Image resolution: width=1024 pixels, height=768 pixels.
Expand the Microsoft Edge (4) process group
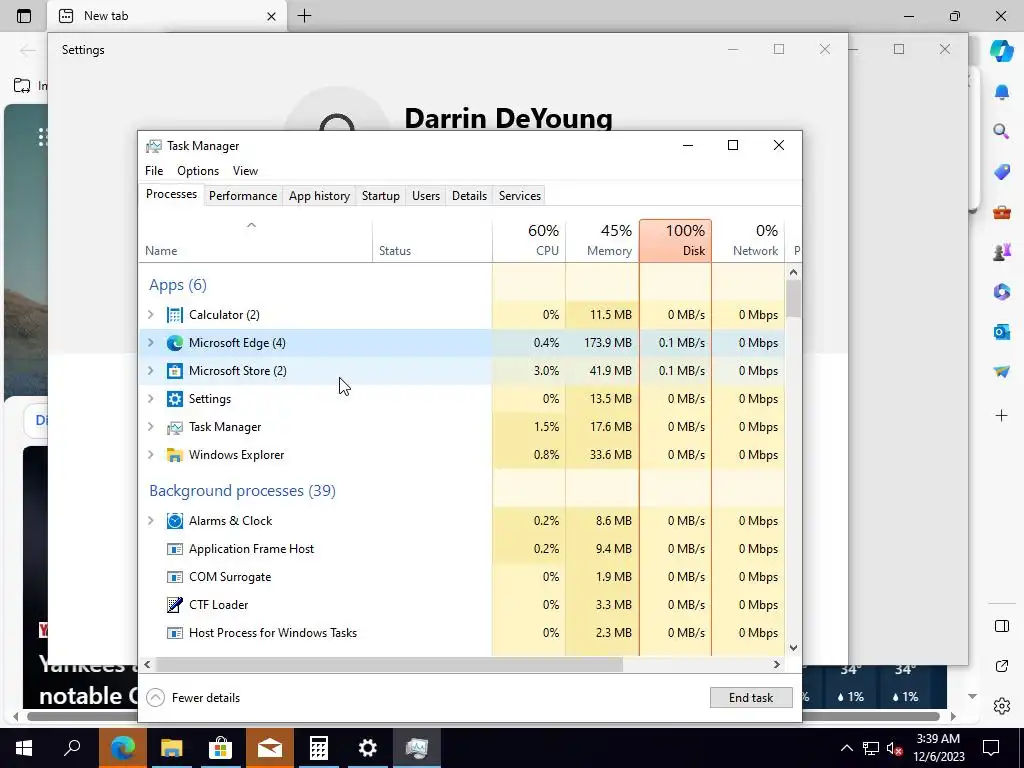151,343
